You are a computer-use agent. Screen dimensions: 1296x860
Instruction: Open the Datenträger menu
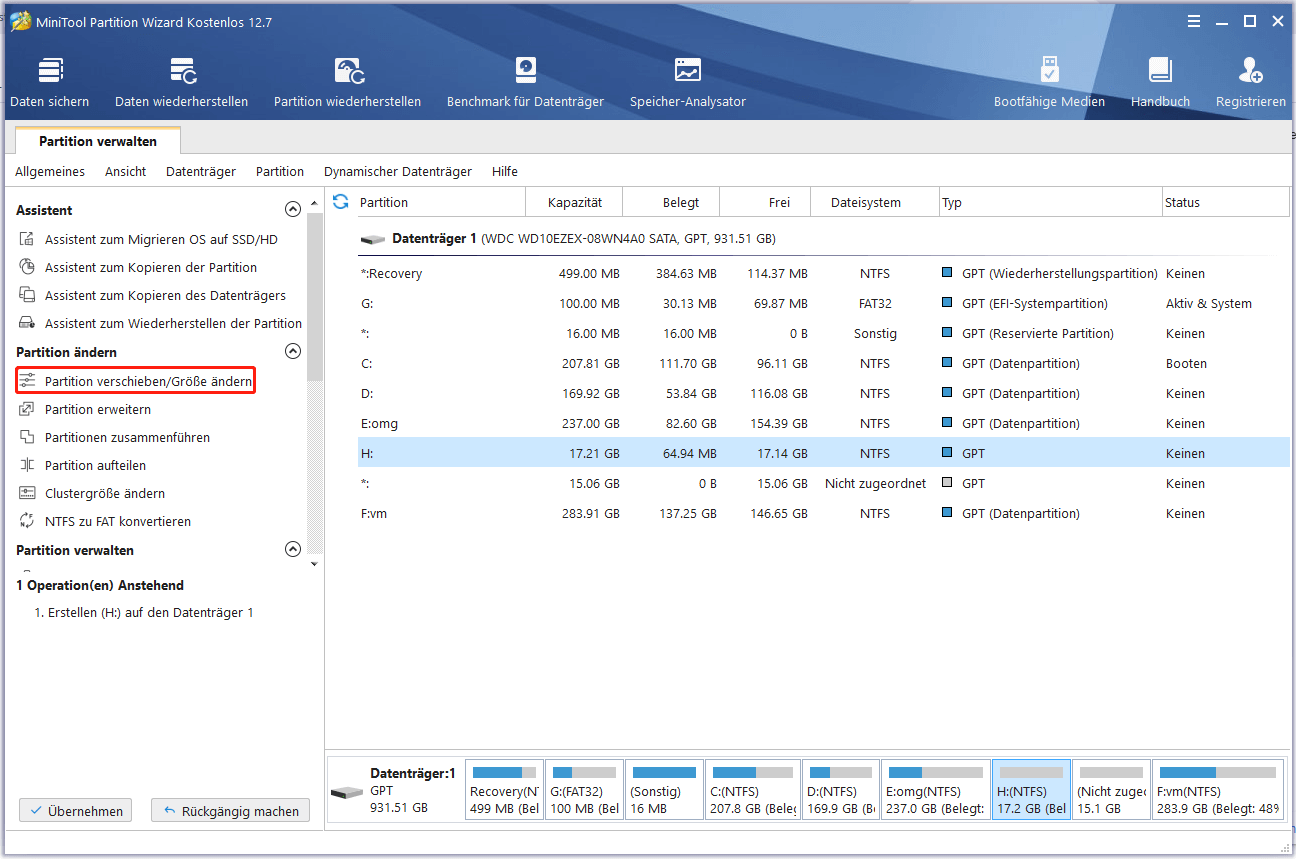201,172
